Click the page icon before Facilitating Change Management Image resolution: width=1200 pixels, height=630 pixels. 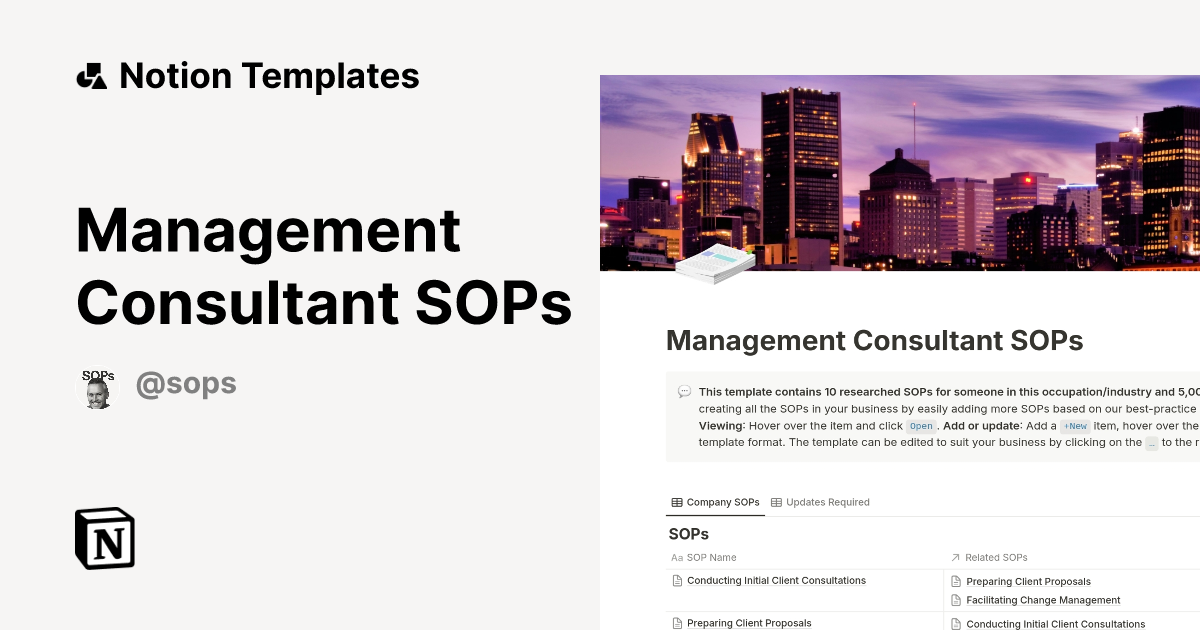tap(956, 599)
